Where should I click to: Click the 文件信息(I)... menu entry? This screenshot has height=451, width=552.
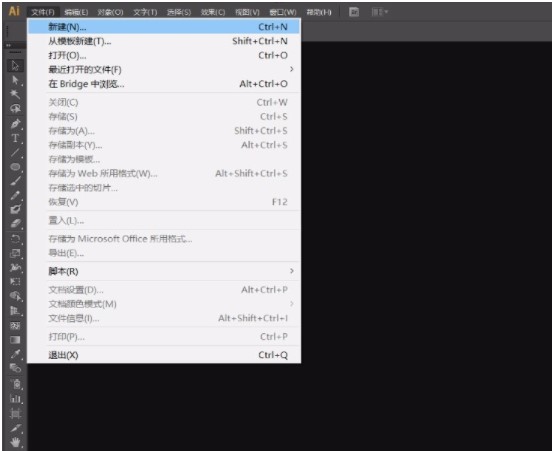point(164,318)
